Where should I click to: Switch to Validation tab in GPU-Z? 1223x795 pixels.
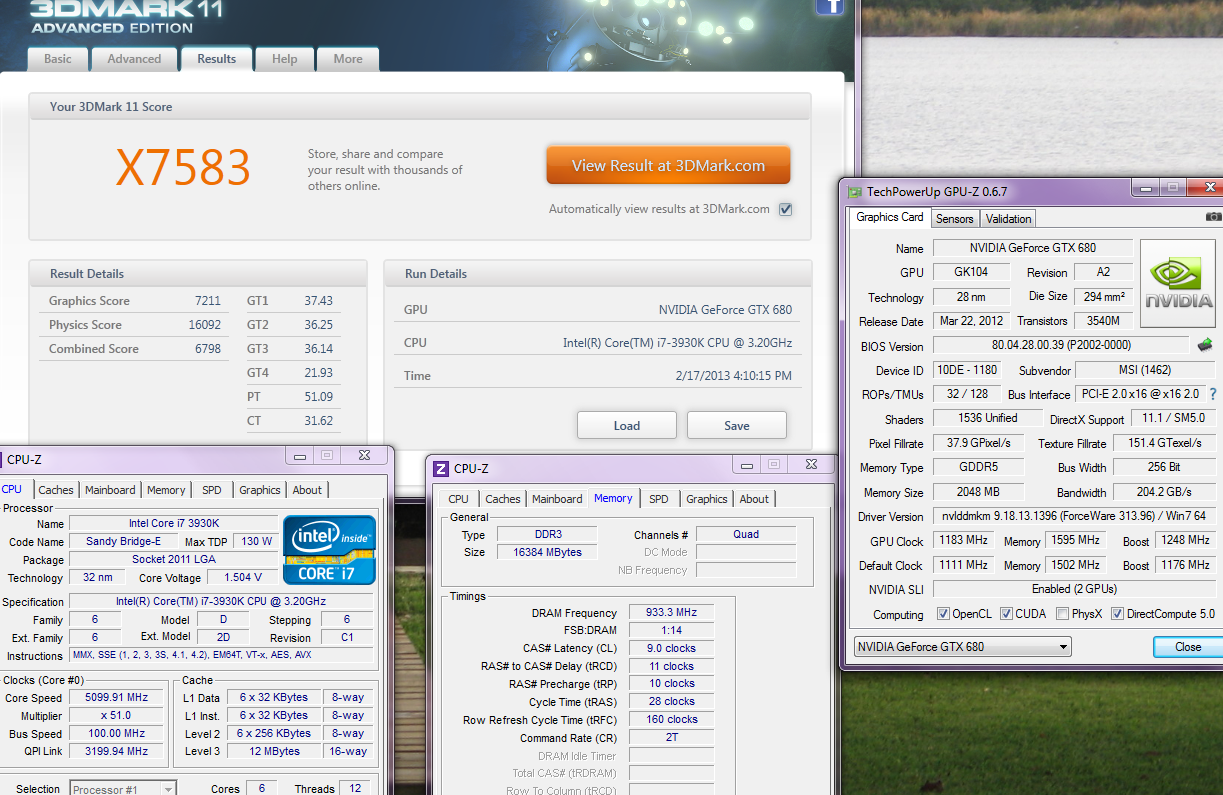[1008, 218]
